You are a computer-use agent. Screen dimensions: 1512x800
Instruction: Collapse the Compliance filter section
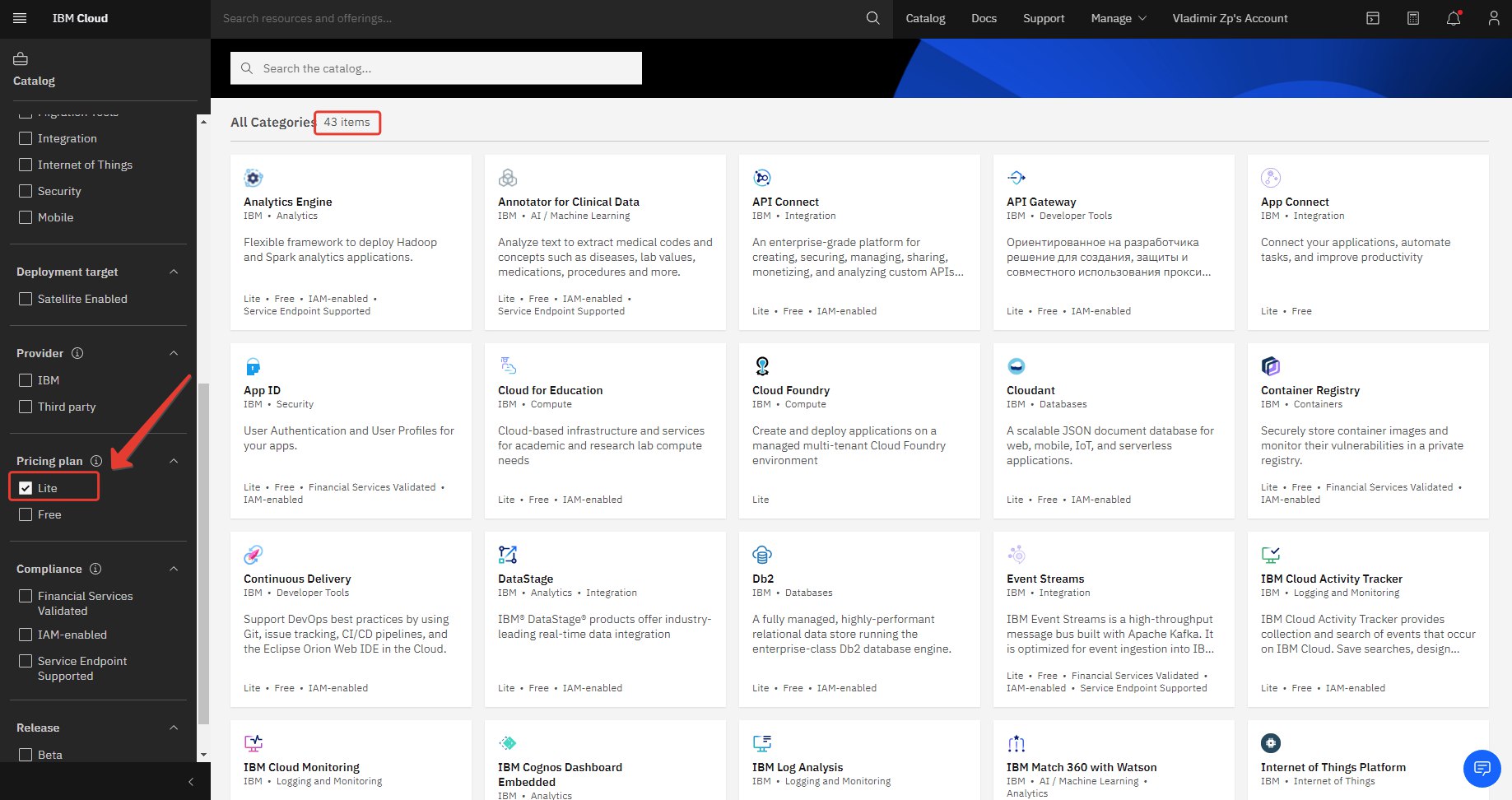point(174,569)
